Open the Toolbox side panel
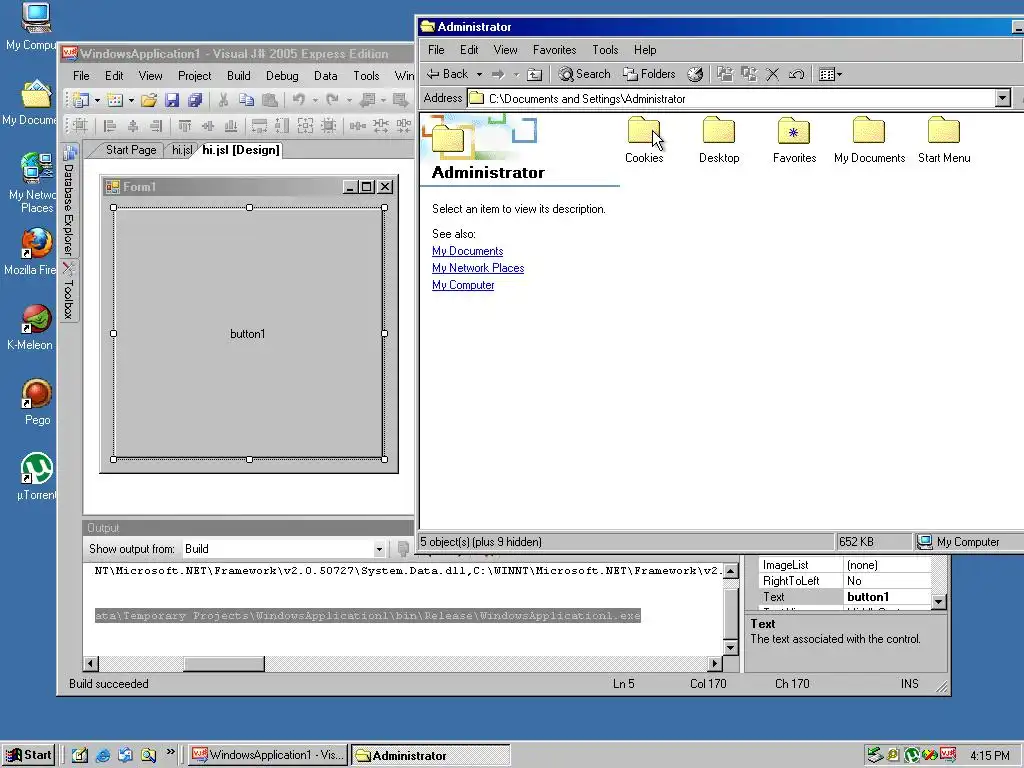Image resolution: width=1024 pixels, height=768 pixels. tap(69, 291)
